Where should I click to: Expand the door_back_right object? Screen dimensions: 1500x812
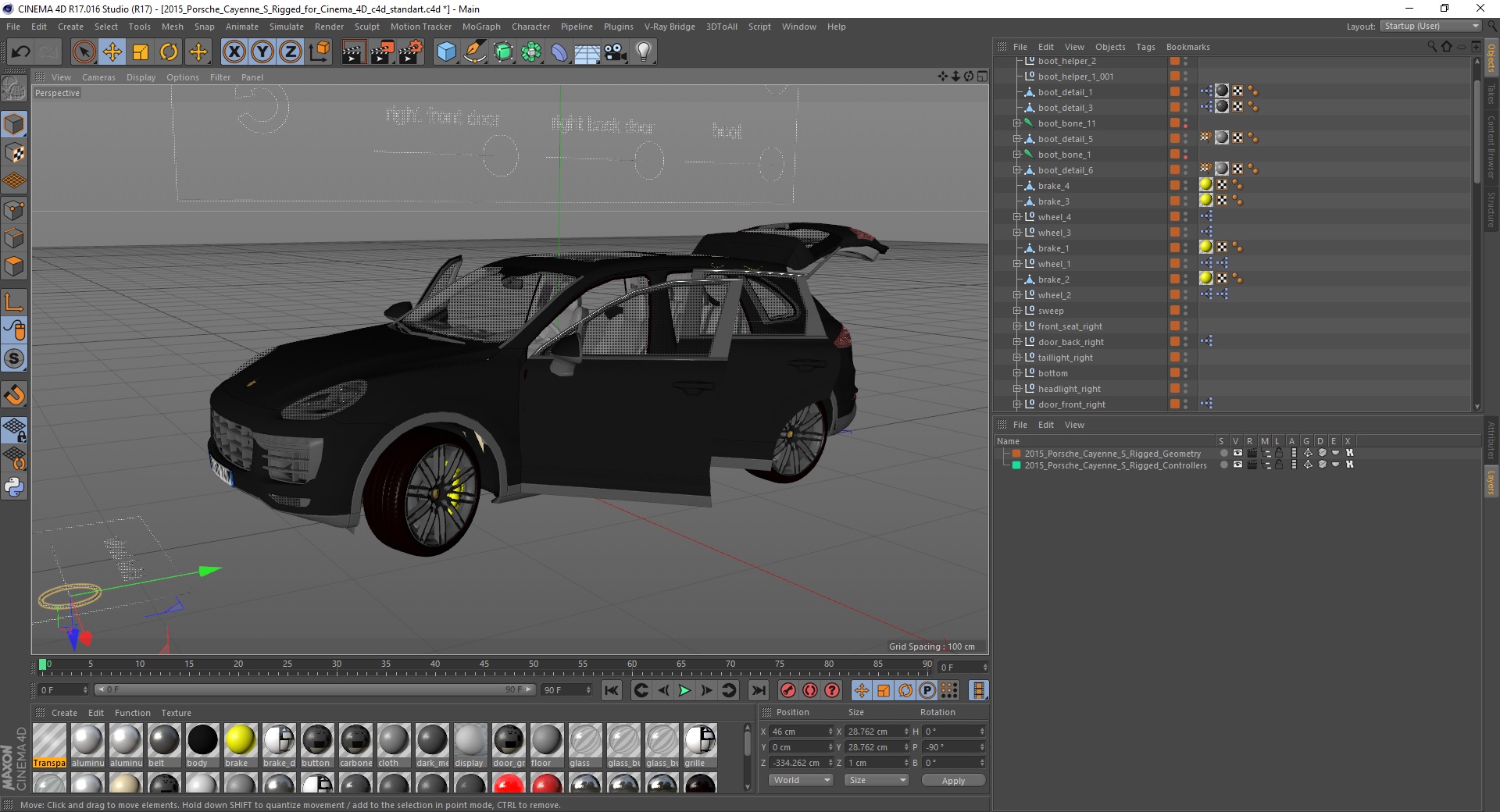click(1017, 342)
